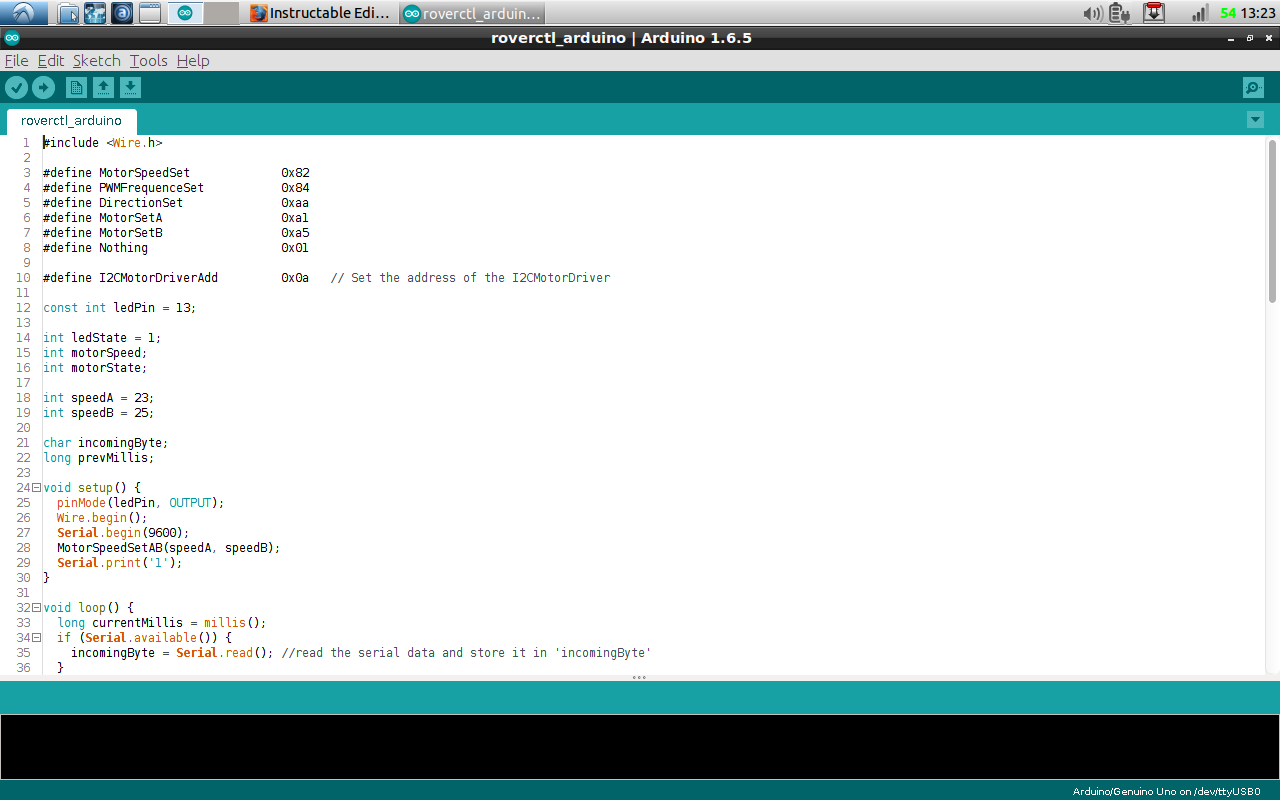The width and height of the screenshot is (1280, 800).
Task: Click the editor/console split handle dots
Action: 639,678
